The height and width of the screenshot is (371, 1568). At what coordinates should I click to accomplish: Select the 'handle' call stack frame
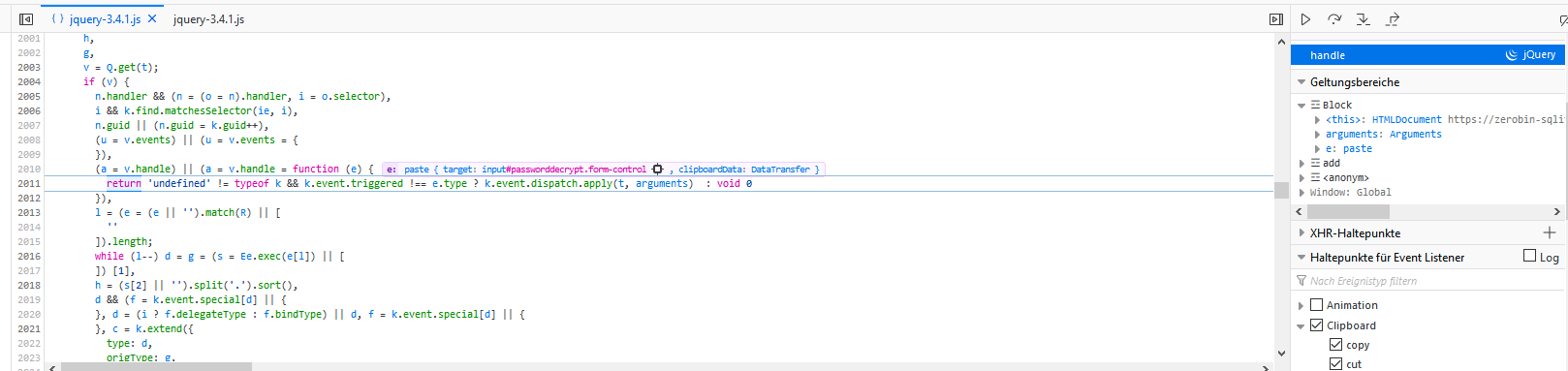pos(1428,55)
